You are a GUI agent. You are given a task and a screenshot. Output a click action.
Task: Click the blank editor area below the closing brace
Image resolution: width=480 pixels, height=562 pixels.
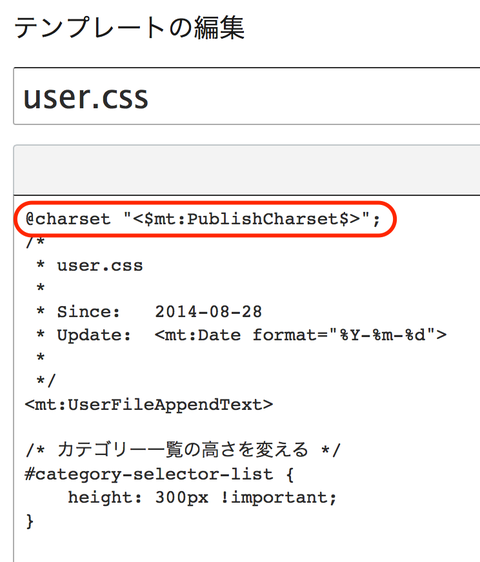247,547
